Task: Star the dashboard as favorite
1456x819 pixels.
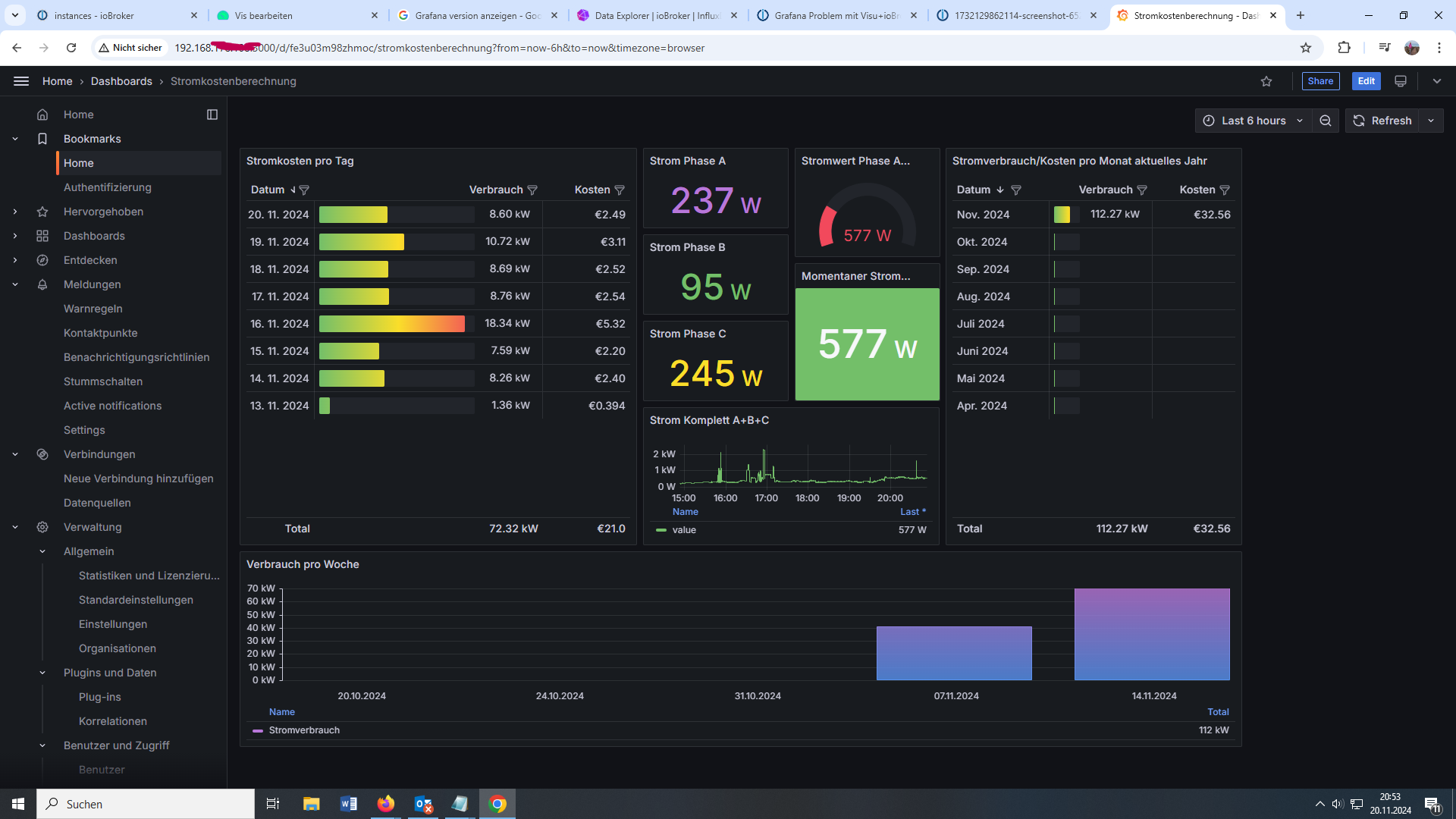Action: 1266,82
